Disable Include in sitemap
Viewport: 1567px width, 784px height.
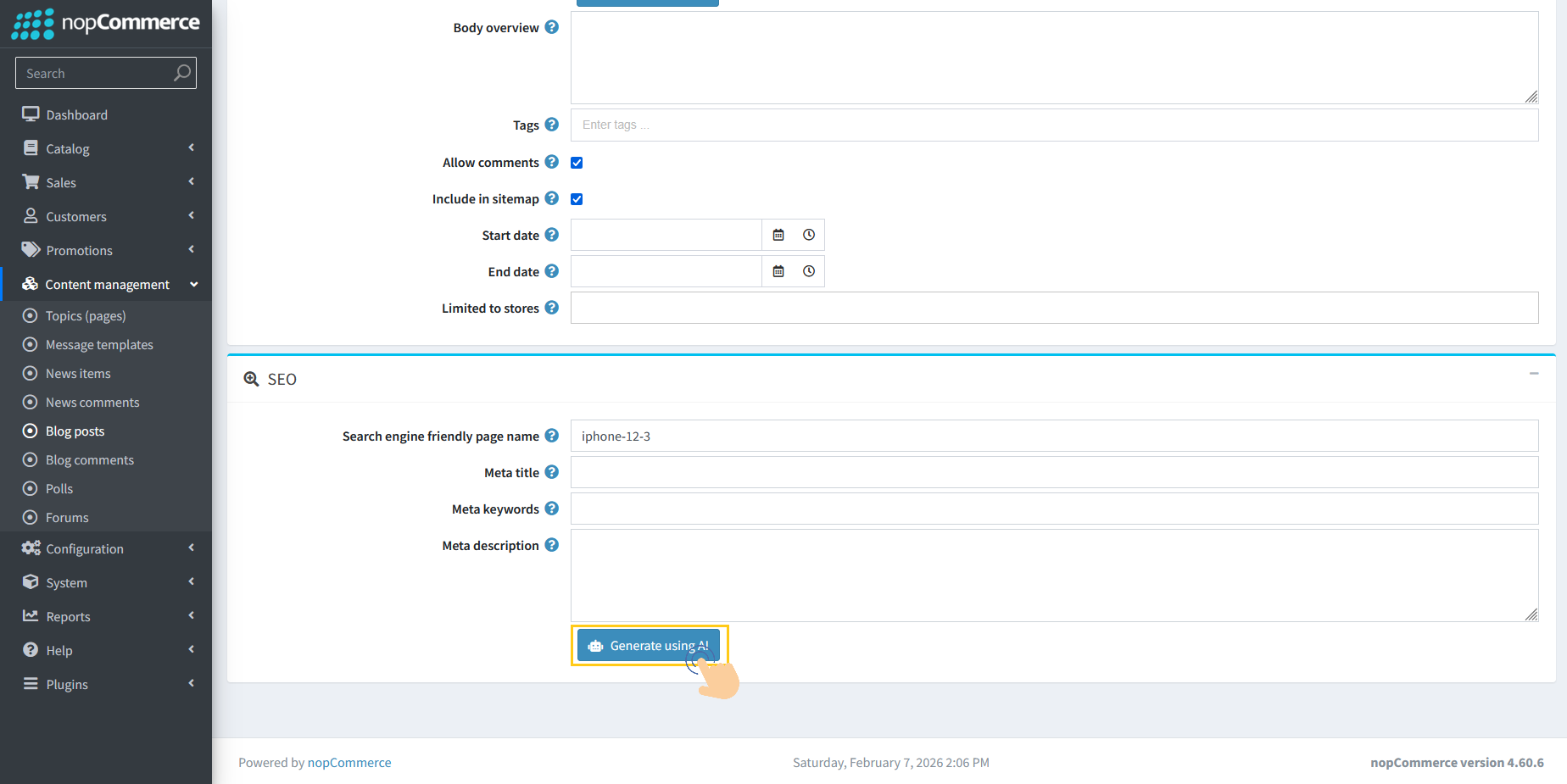577,199
